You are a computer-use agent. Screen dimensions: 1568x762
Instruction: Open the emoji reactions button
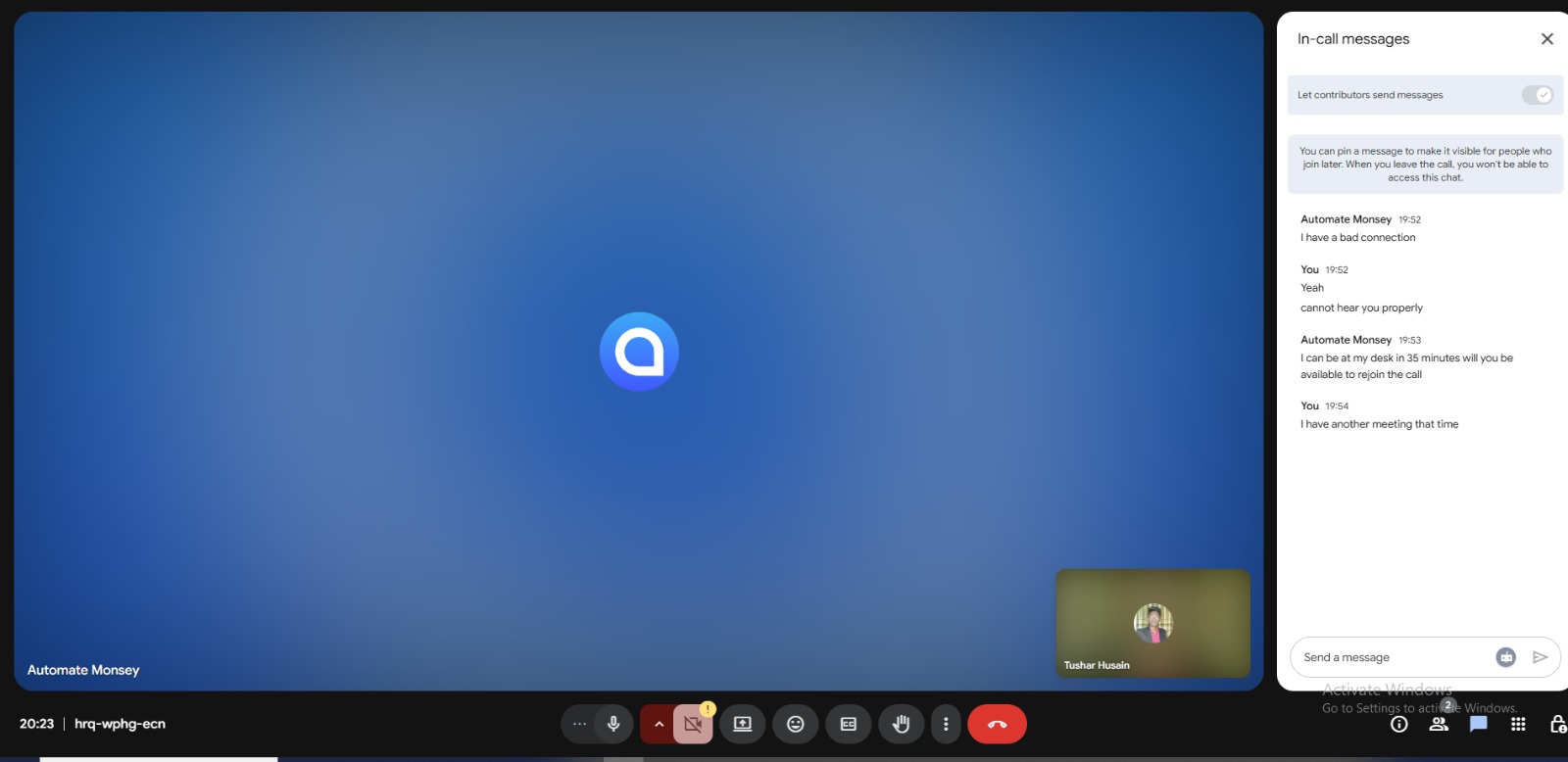pyautogui.click(x=796, y=724)
